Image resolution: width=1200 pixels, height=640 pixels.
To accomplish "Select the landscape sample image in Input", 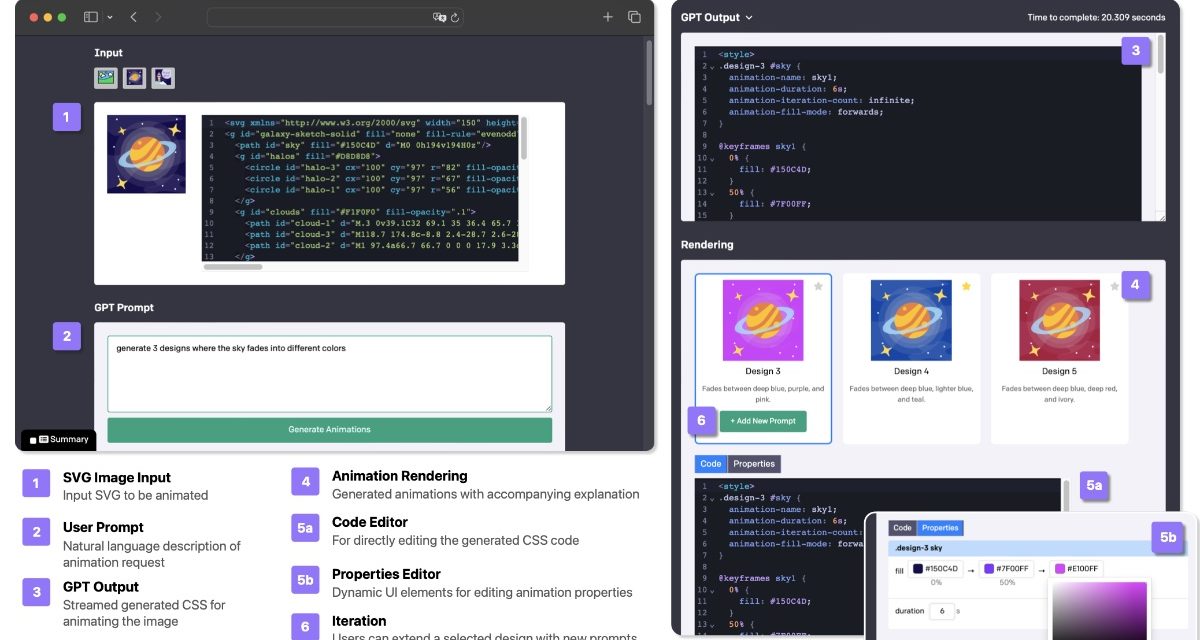I will (x=106, y=78).
